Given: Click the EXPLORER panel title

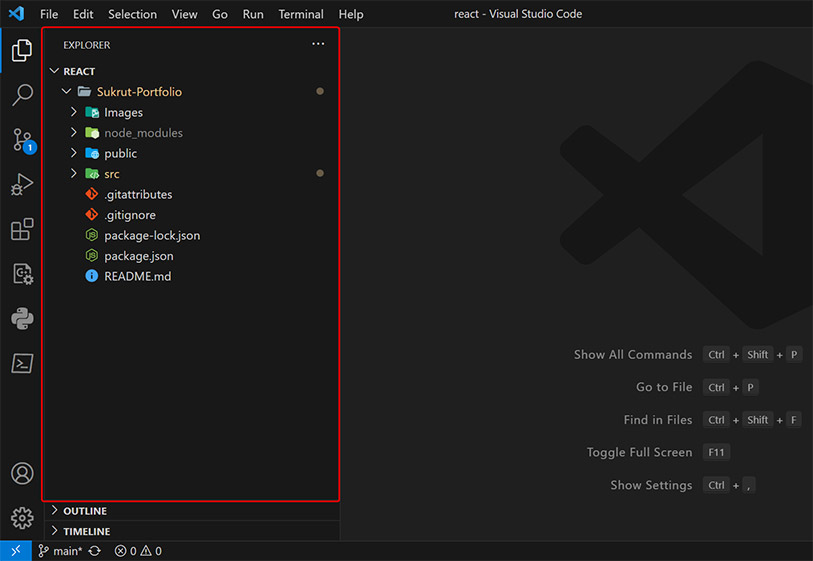Looking at the screenshot, I should 87,45.
